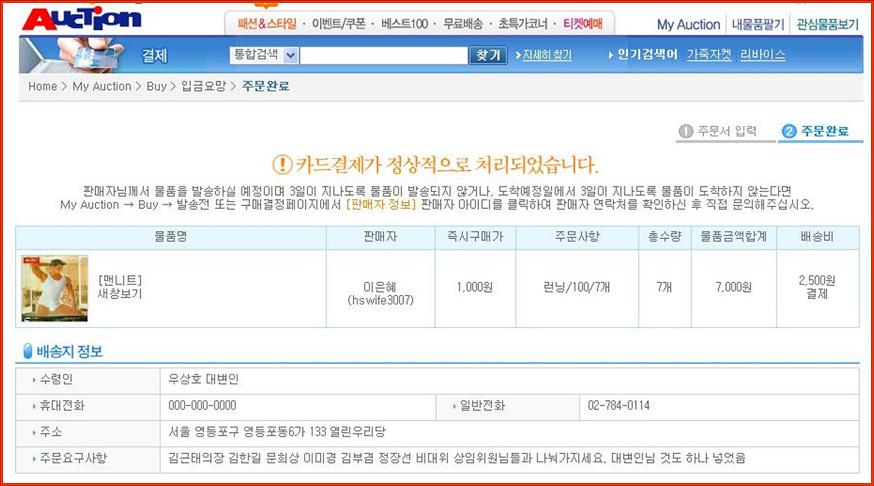Click the 관심물품보기 link
The height and width of the screenshot is (486, 874).
click(829, 24)
